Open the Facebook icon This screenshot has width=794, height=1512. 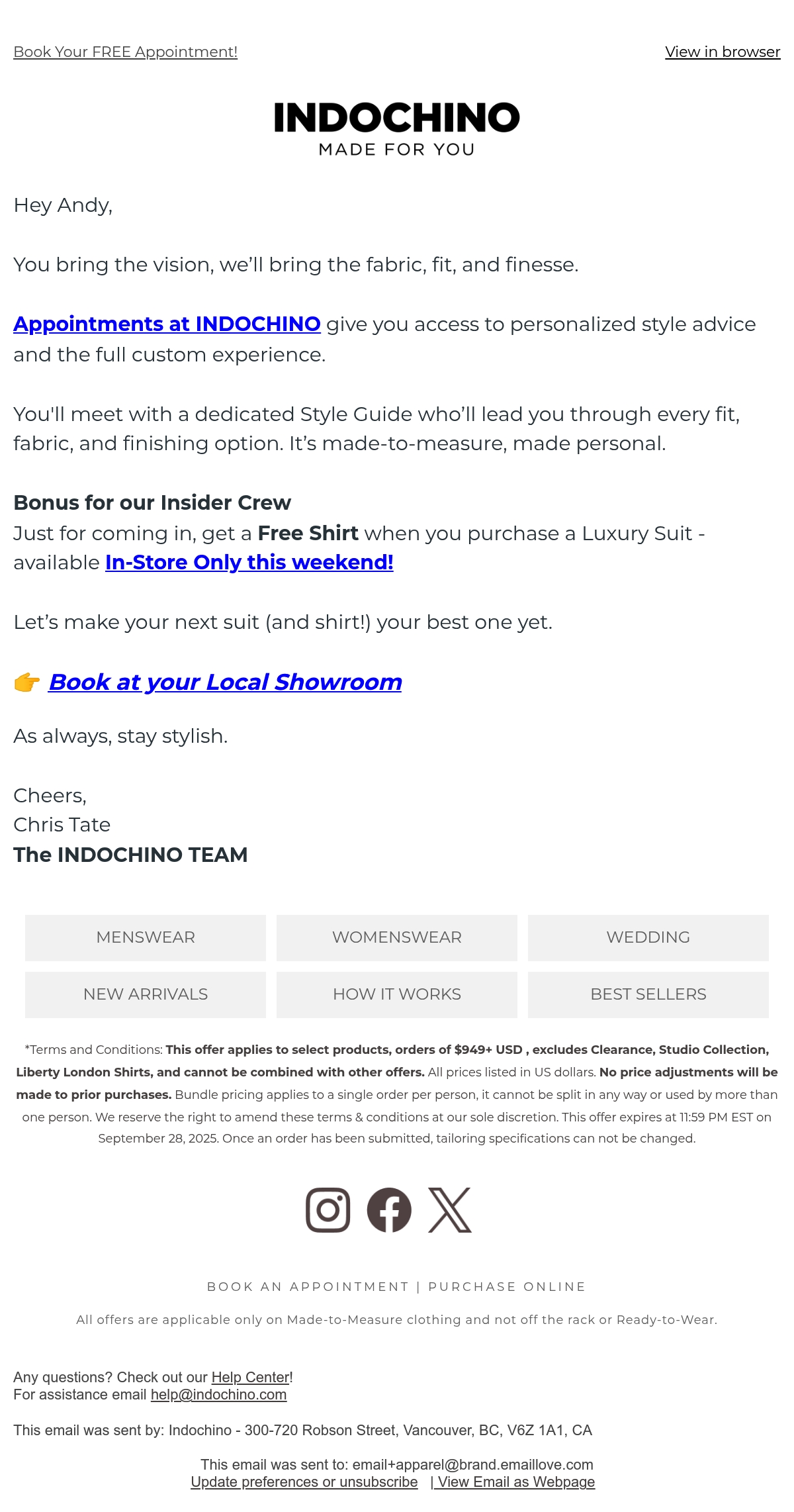coord(389,1210)
